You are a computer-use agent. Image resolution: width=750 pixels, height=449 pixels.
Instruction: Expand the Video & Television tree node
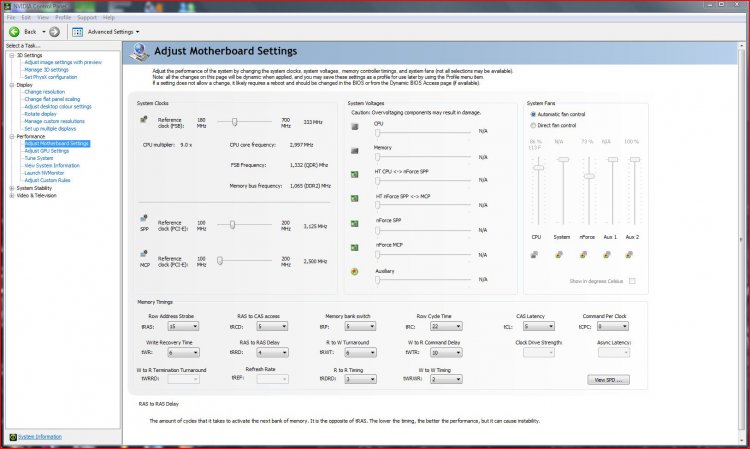coord(11,196)
